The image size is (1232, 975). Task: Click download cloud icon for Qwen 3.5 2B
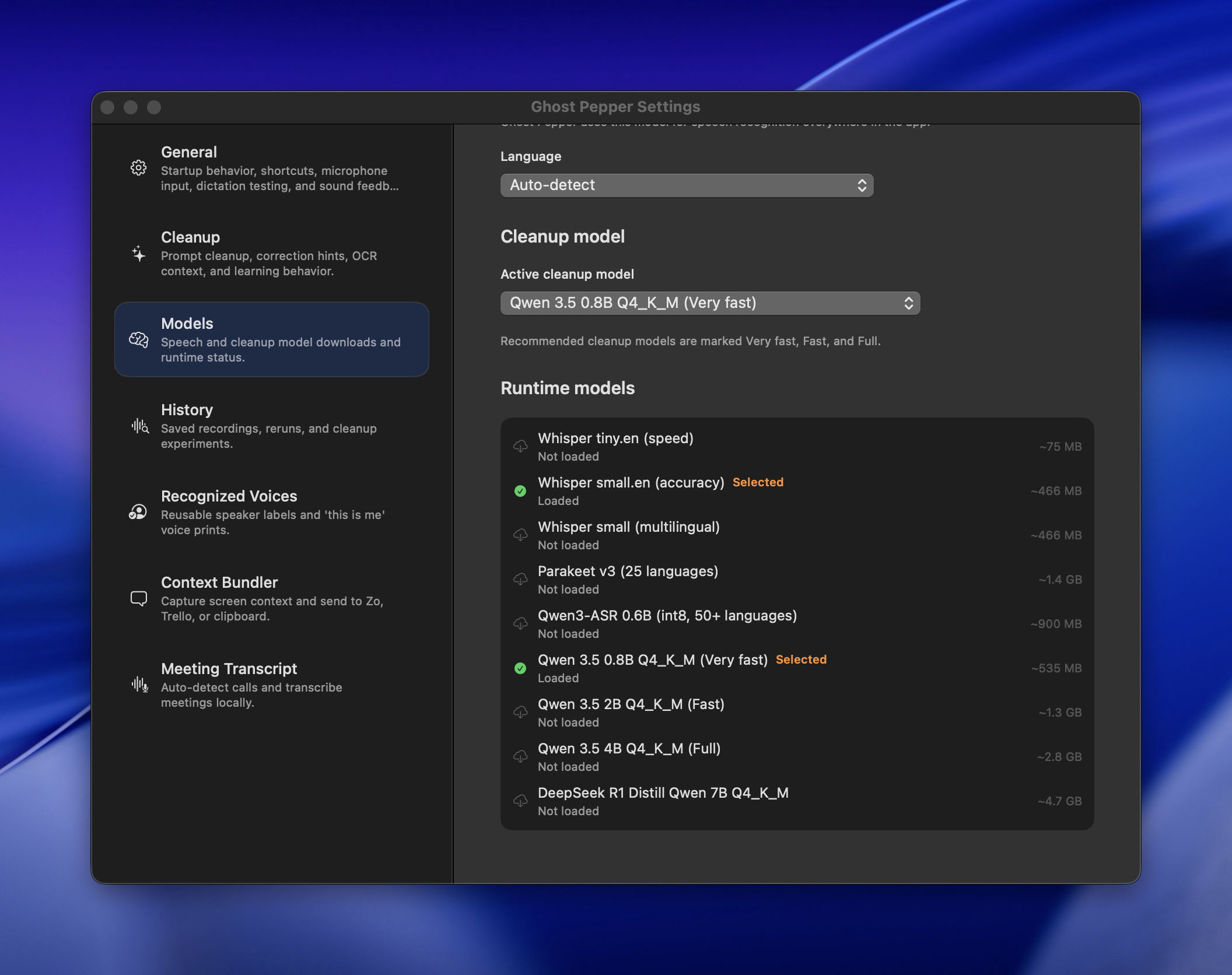click(x=520, y=713)
